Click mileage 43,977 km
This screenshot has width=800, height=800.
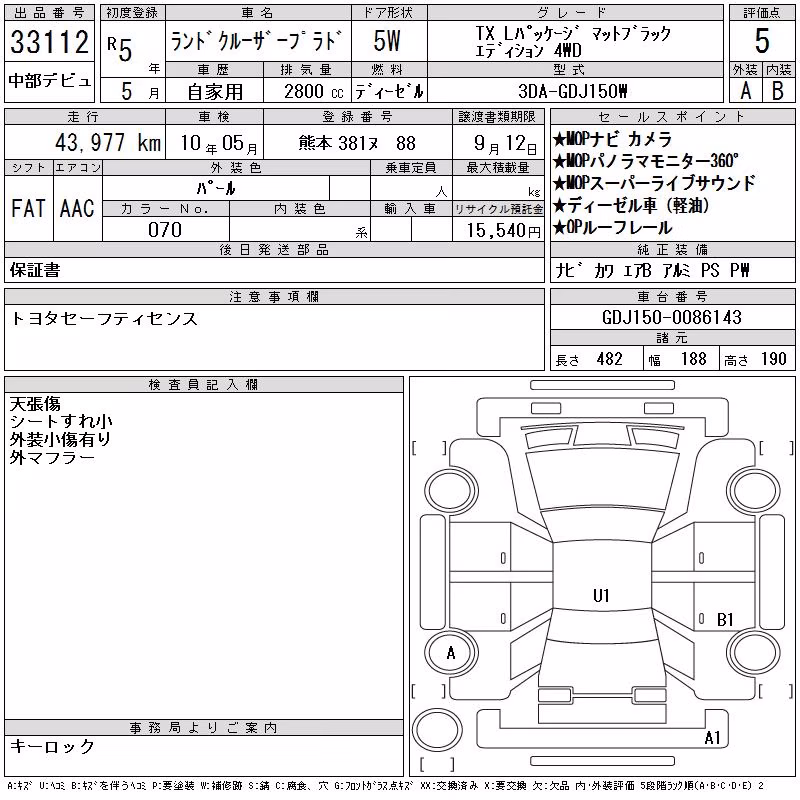click(x=108, y=143)
